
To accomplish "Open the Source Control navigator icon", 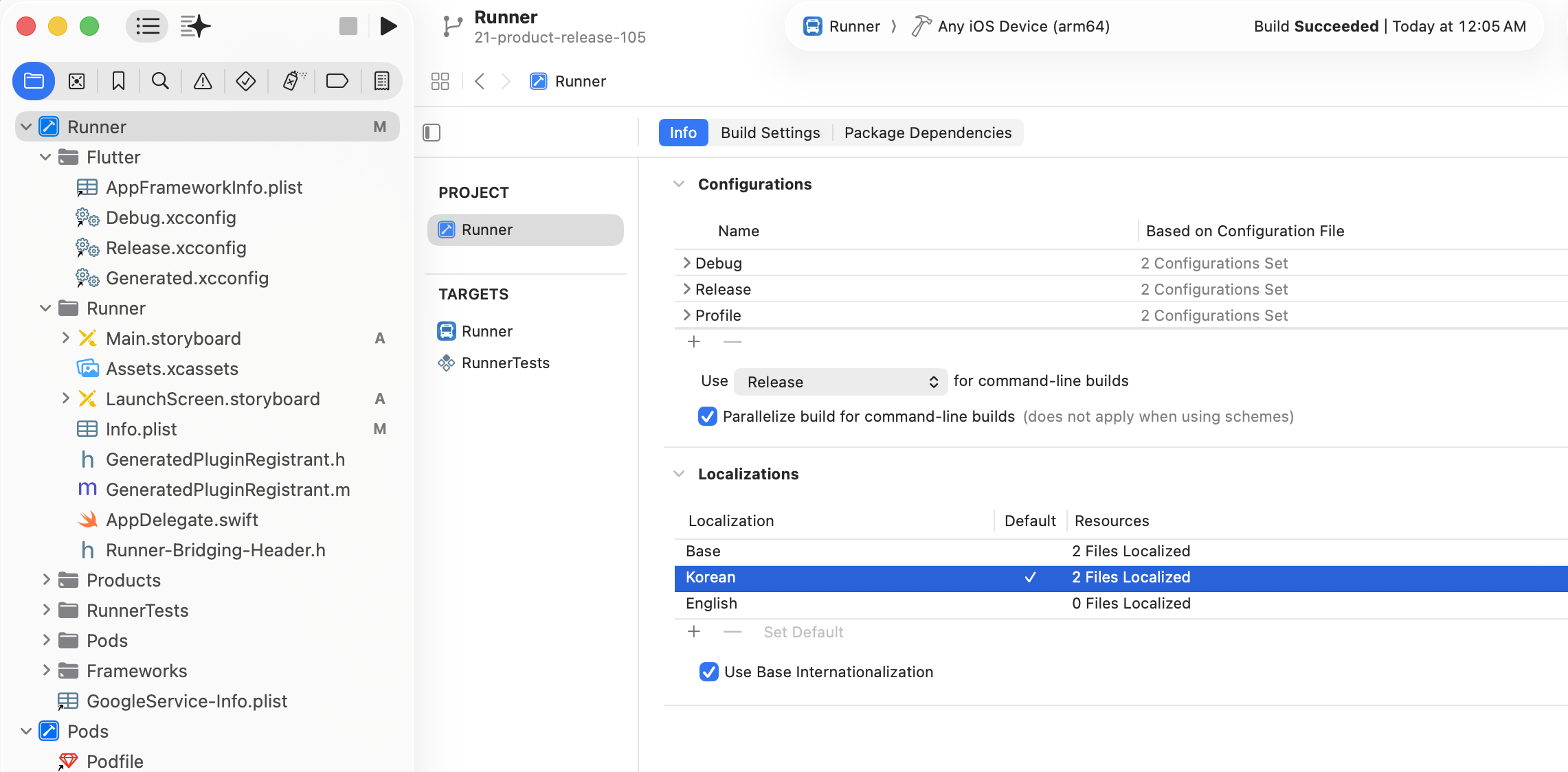I will point(77,81).
